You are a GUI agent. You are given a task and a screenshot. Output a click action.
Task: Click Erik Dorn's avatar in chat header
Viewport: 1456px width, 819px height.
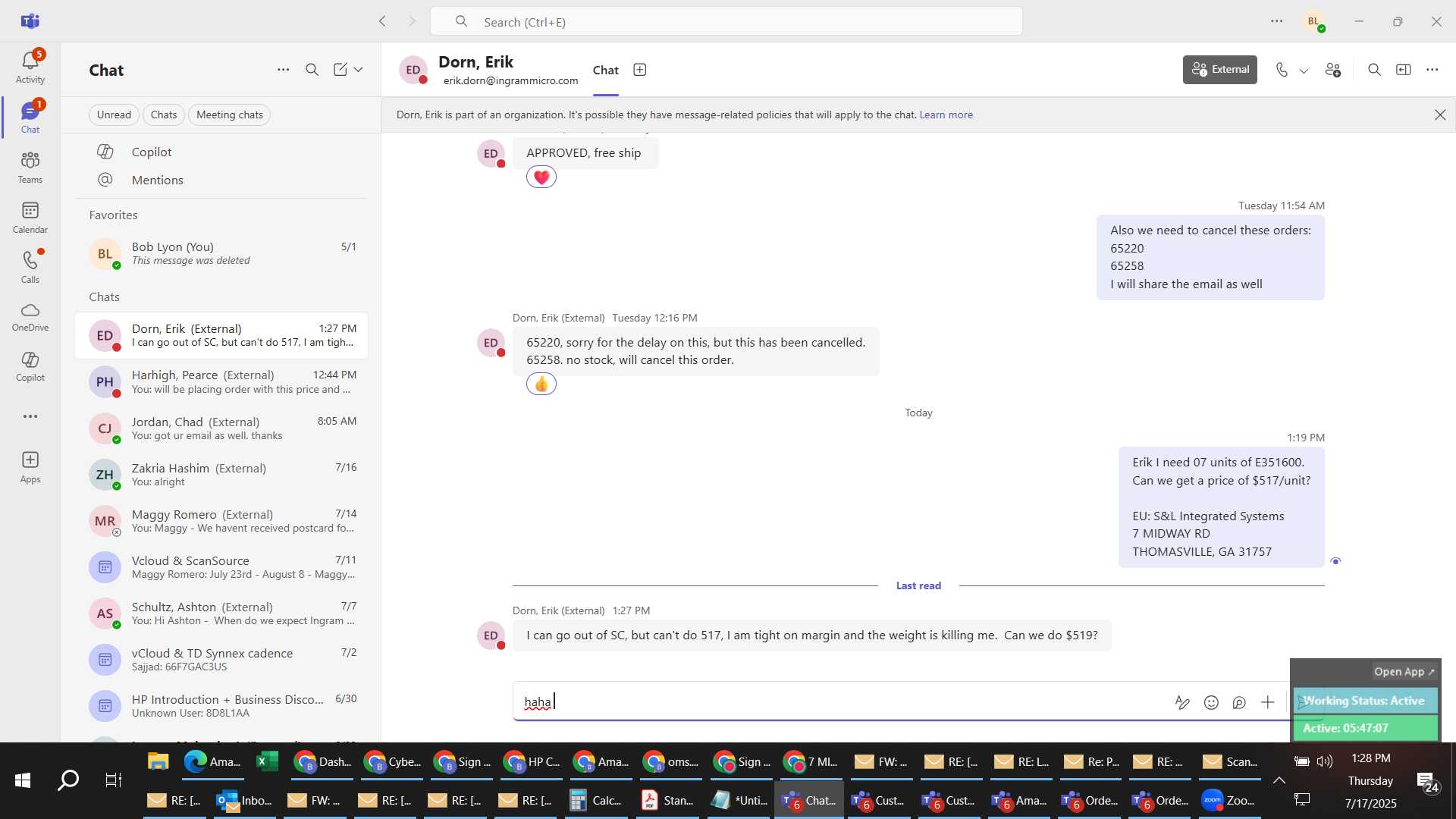tap(413, 70)
